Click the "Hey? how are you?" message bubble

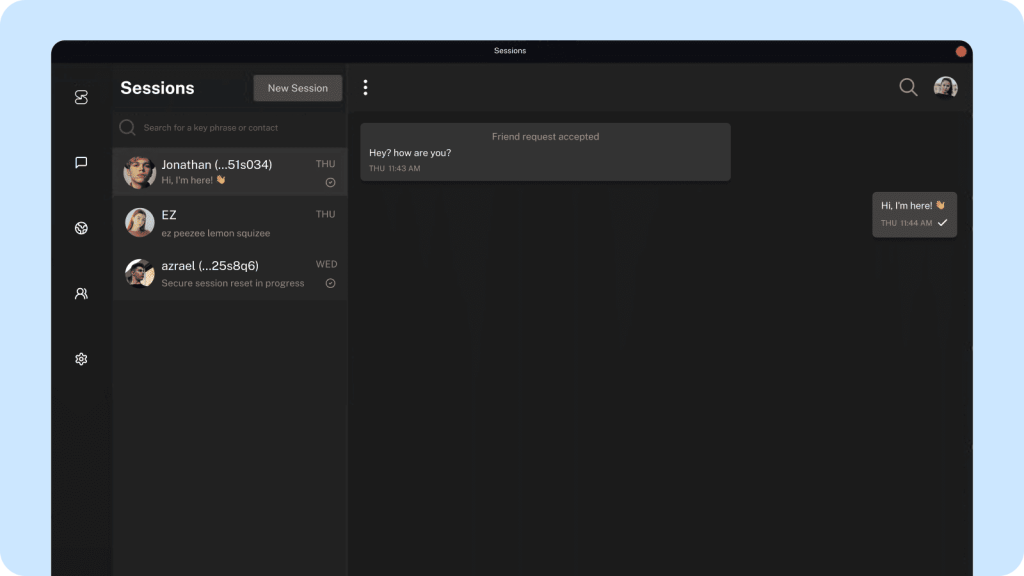point(545,152)
